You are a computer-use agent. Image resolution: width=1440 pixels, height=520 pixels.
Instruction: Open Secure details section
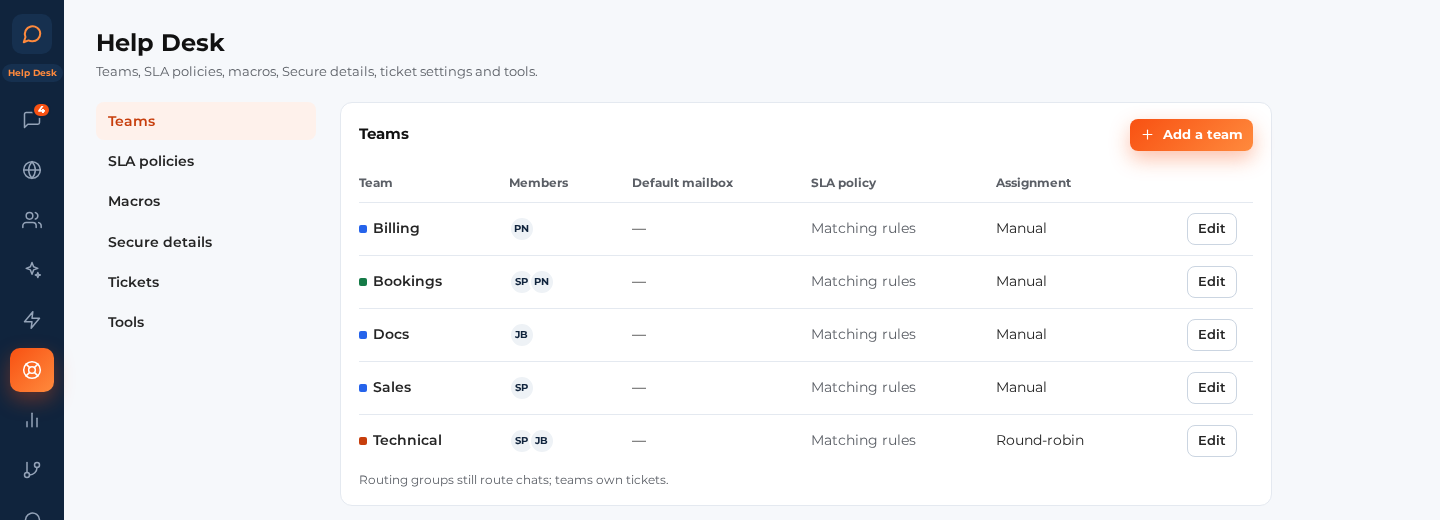coord(206,242)
